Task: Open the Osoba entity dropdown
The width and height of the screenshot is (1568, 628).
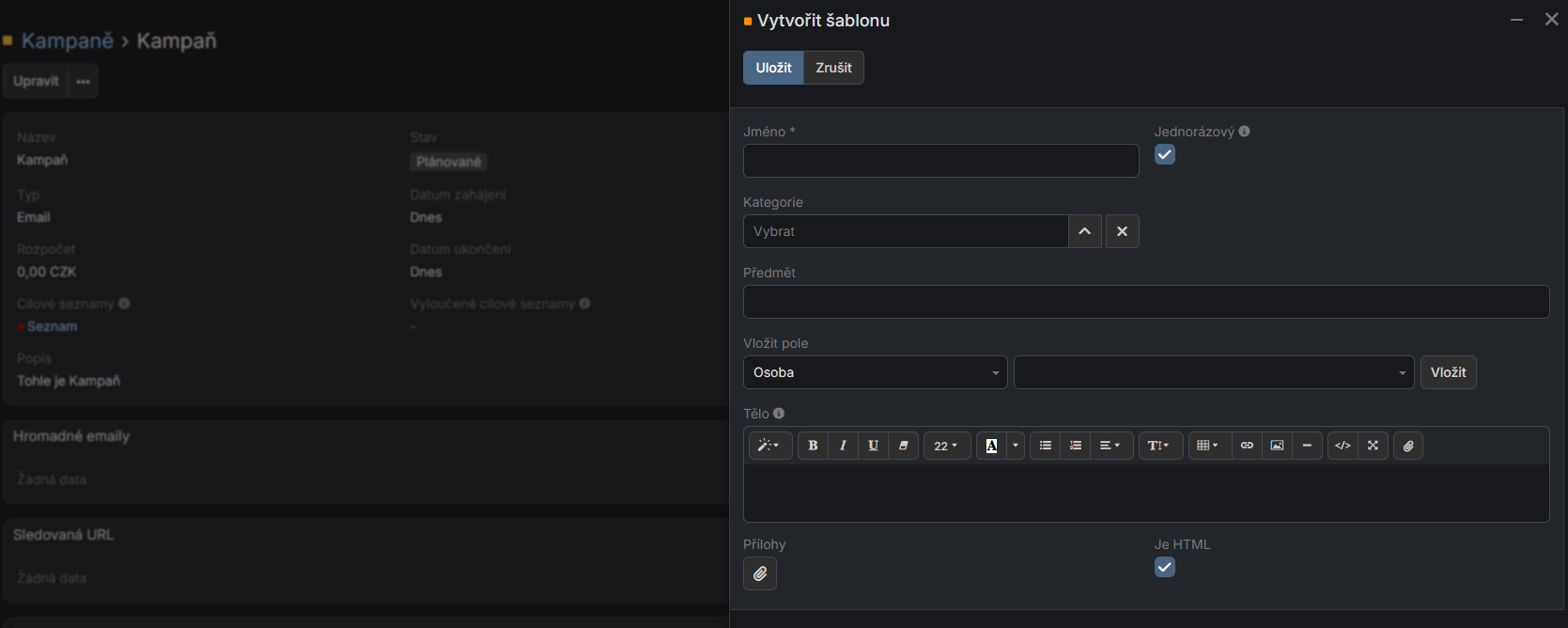Action: click(x=875, y=372)
